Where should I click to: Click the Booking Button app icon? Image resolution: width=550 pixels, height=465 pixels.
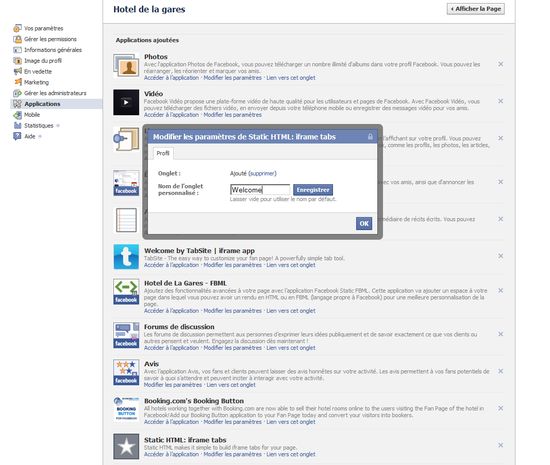[126, 409]
